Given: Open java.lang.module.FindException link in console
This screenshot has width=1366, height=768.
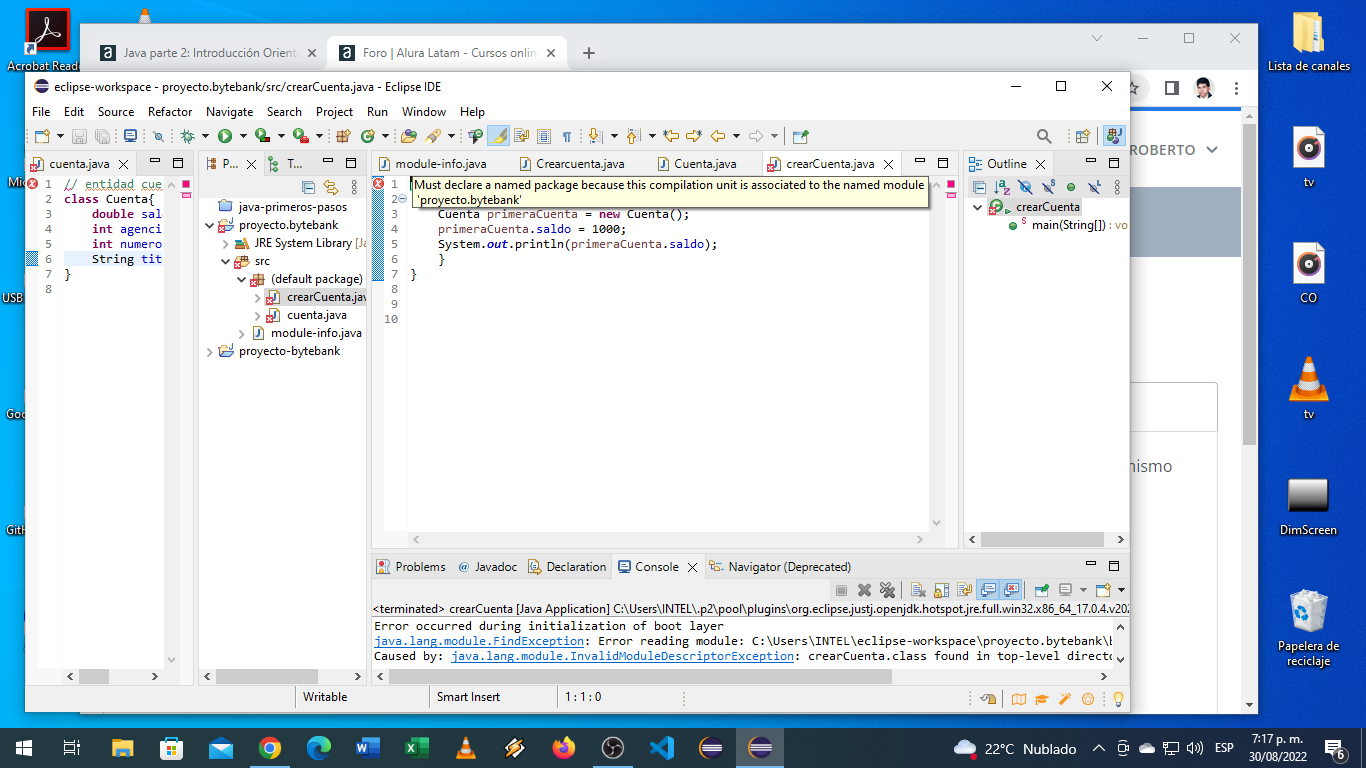Looking at the screenshot, I should point(478,641).
